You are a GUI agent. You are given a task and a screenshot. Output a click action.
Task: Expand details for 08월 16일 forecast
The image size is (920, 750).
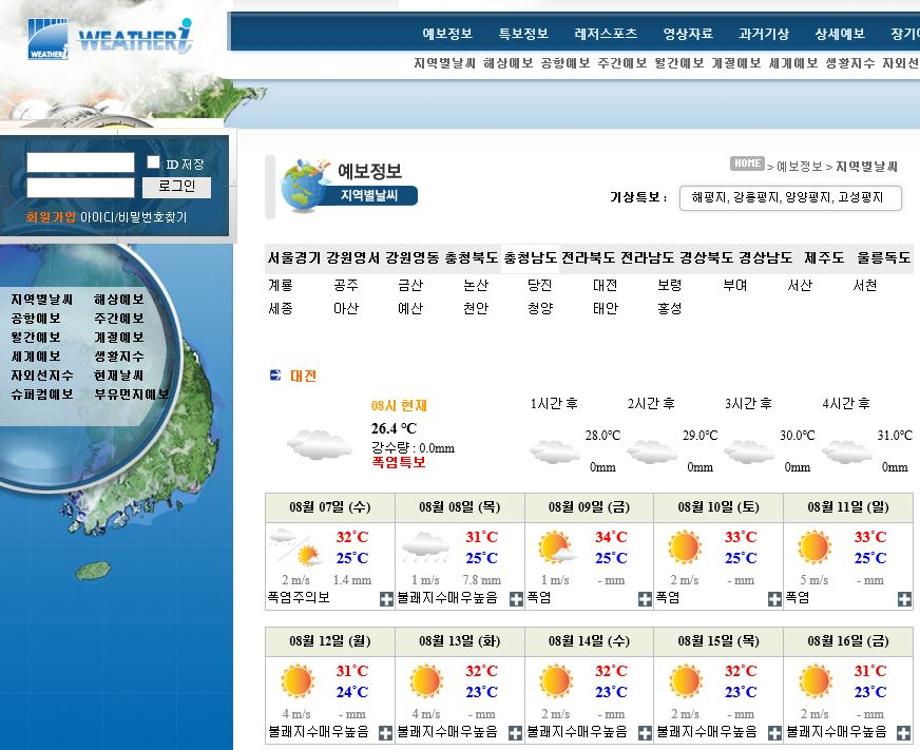coord(904,733)
